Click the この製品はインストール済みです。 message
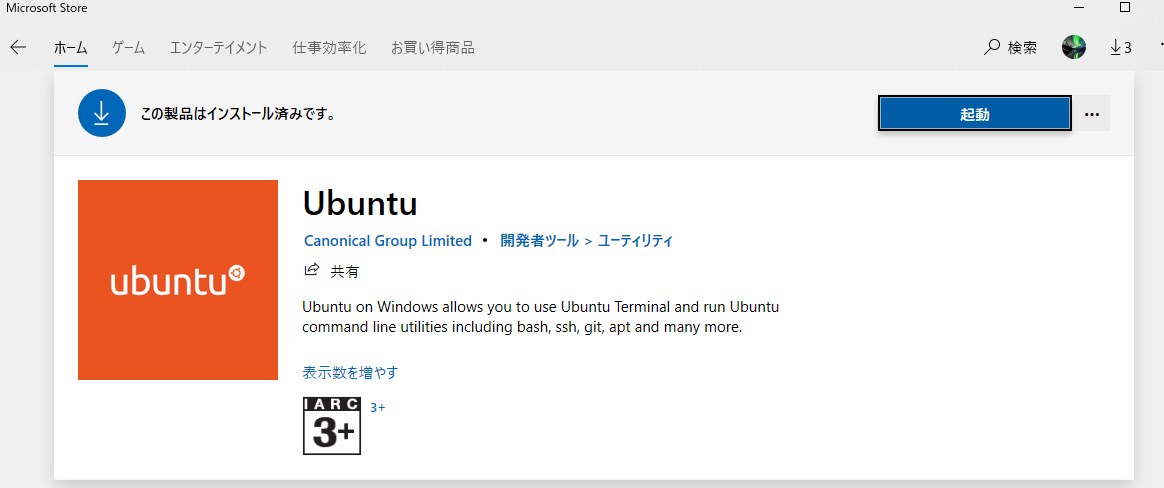 pos(238,114)
